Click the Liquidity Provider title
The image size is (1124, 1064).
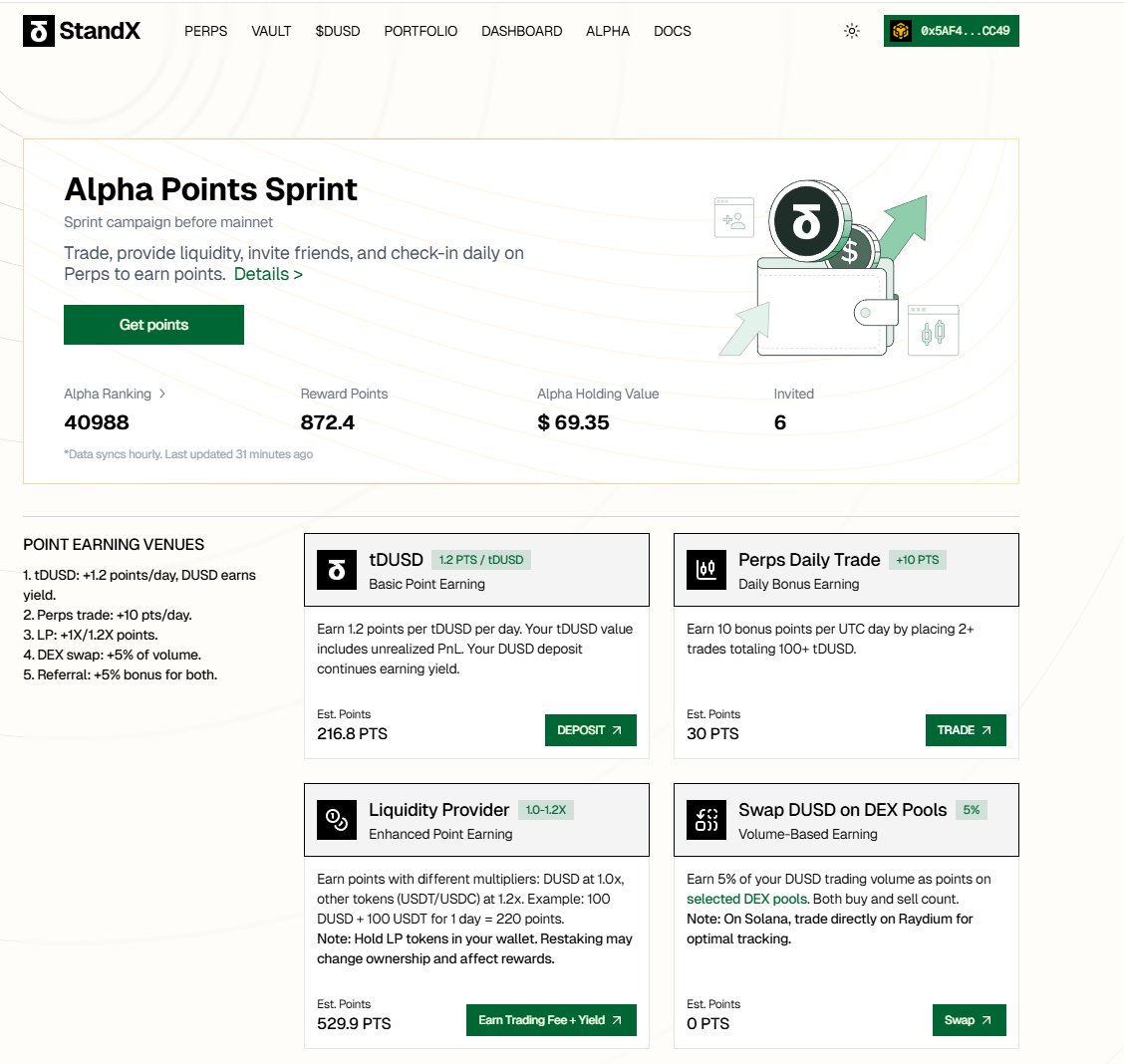click(x=438, y=810)
